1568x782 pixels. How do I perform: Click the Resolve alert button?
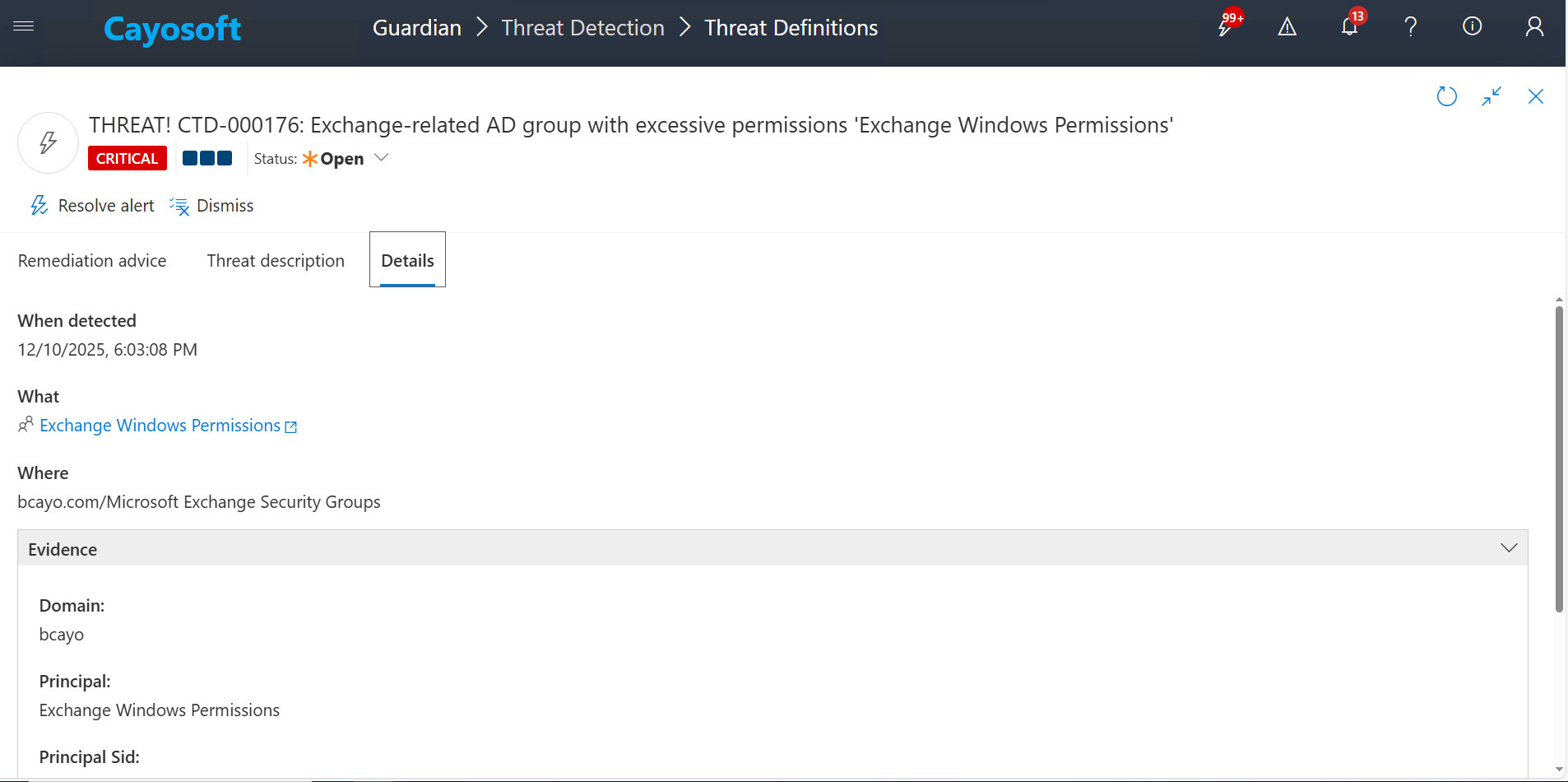tap(92, 206)
